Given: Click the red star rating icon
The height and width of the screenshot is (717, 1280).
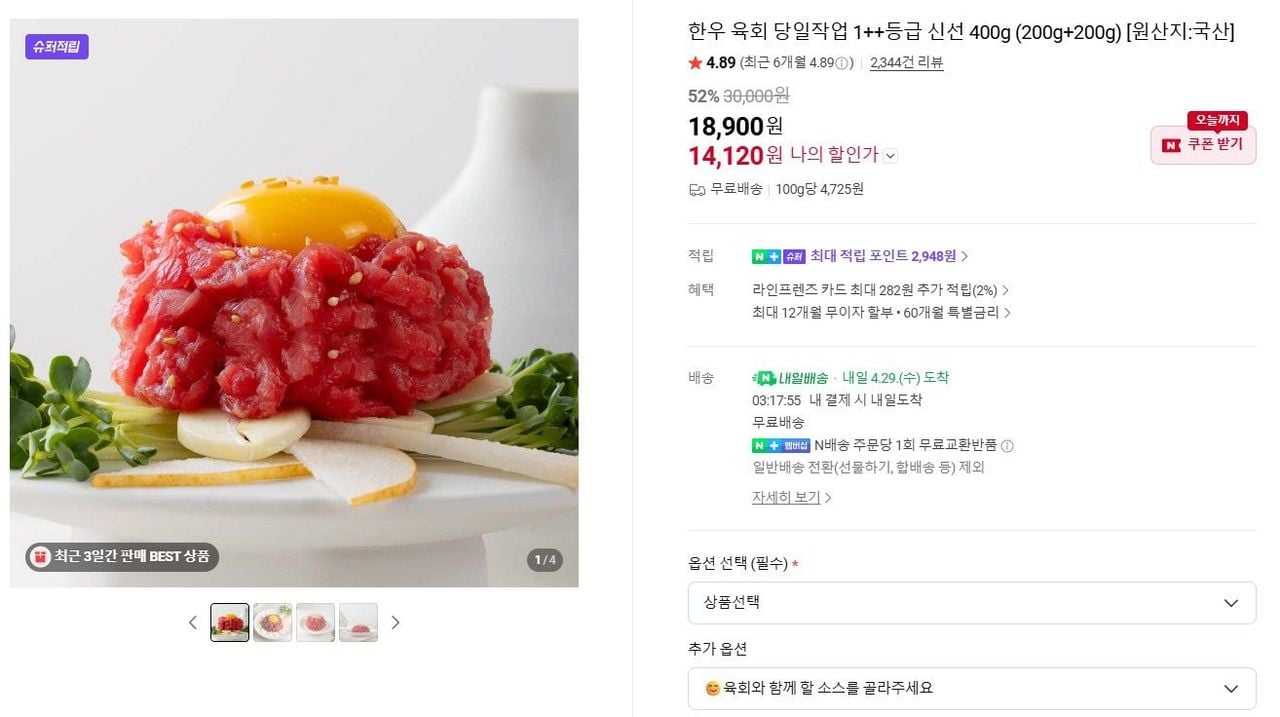Looking at the screenshot, I should point(695,63).
